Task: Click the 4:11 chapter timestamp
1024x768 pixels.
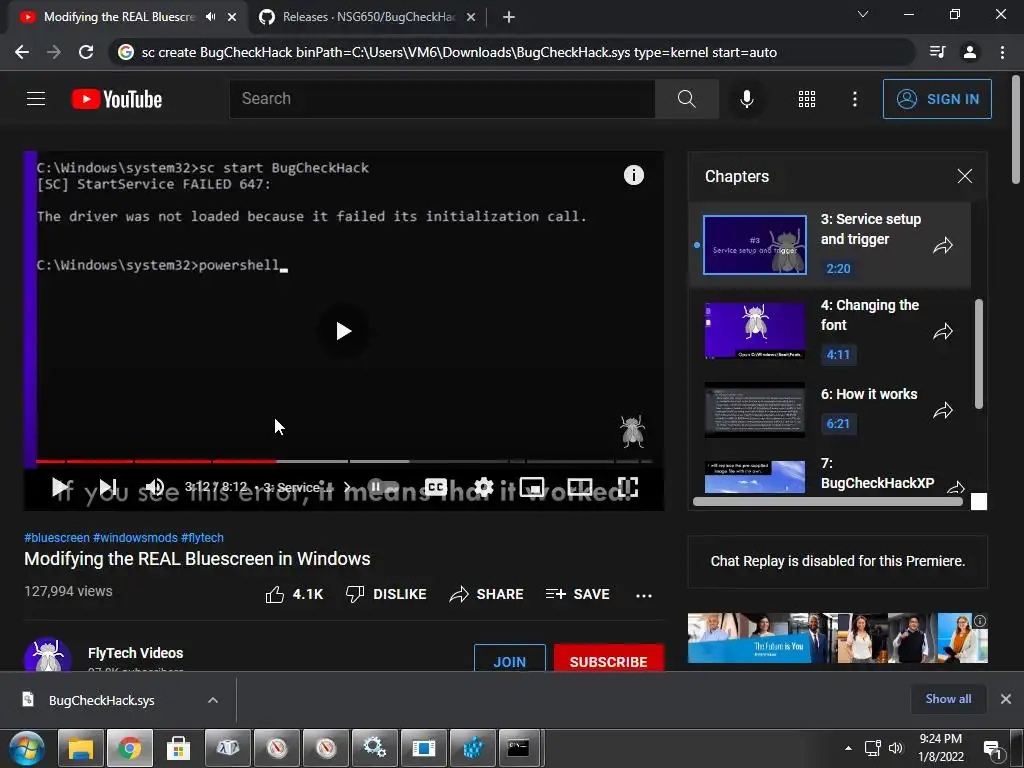Action: [838, 355]
